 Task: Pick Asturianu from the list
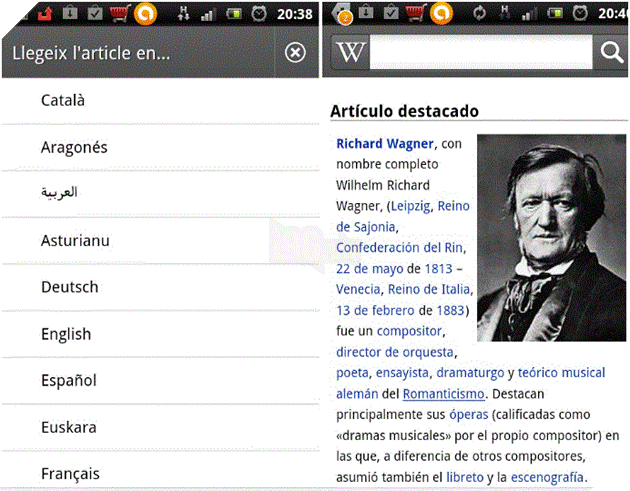(75, 240)
